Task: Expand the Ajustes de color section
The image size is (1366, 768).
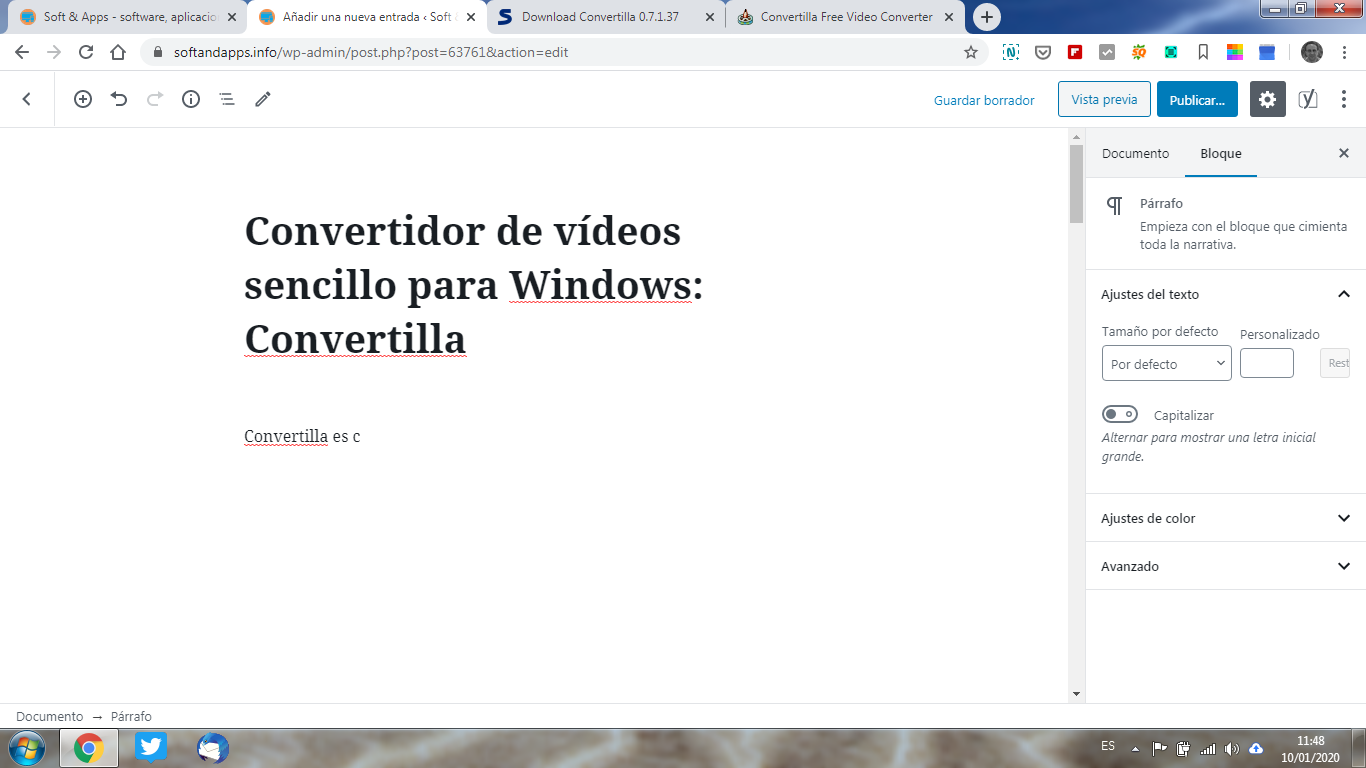Action: point(1226,518)
